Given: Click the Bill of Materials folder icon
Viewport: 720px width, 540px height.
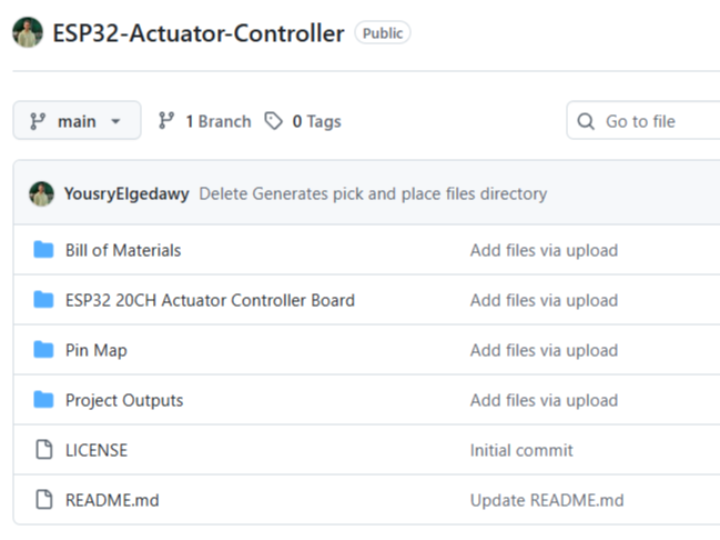Looking at the screenshot, I should point(43,250).
